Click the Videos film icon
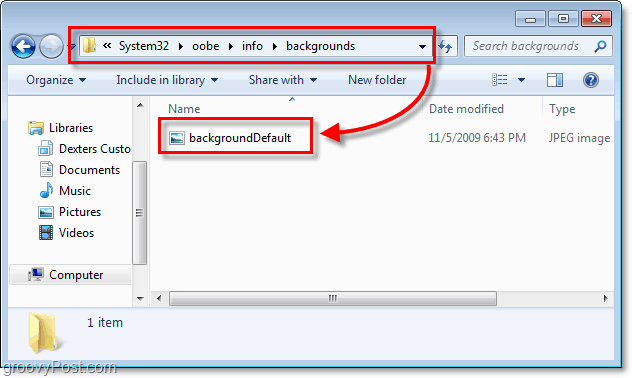 (x=46, y=233)
